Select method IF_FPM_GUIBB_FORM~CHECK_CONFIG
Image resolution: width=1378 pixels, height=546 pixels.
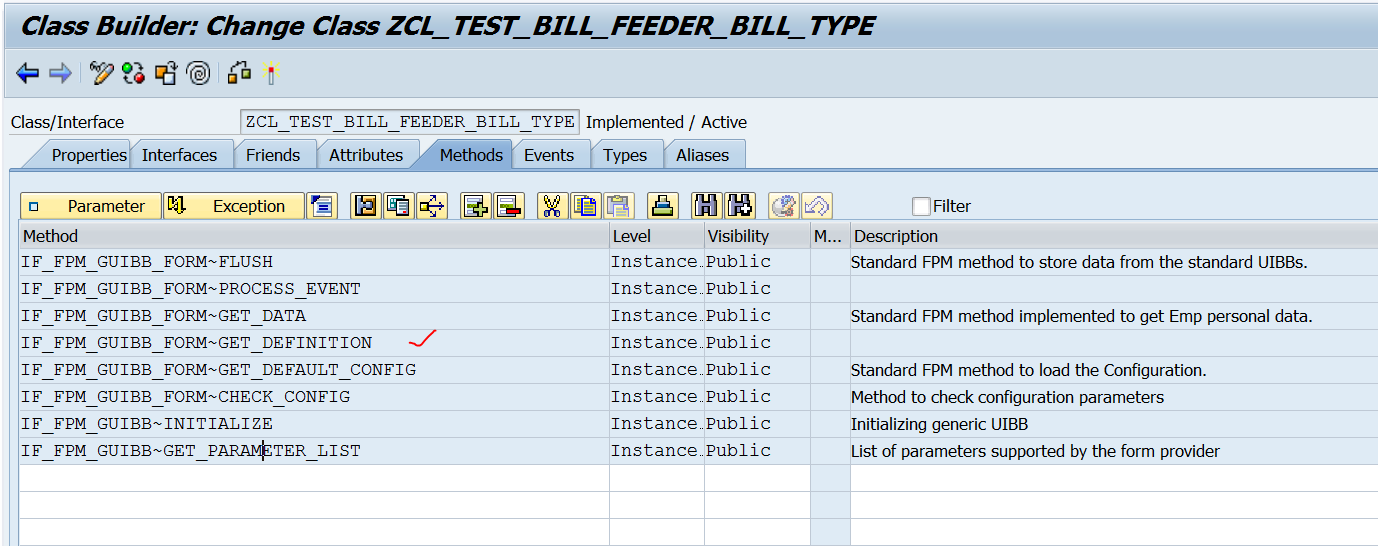click(314, 397)
